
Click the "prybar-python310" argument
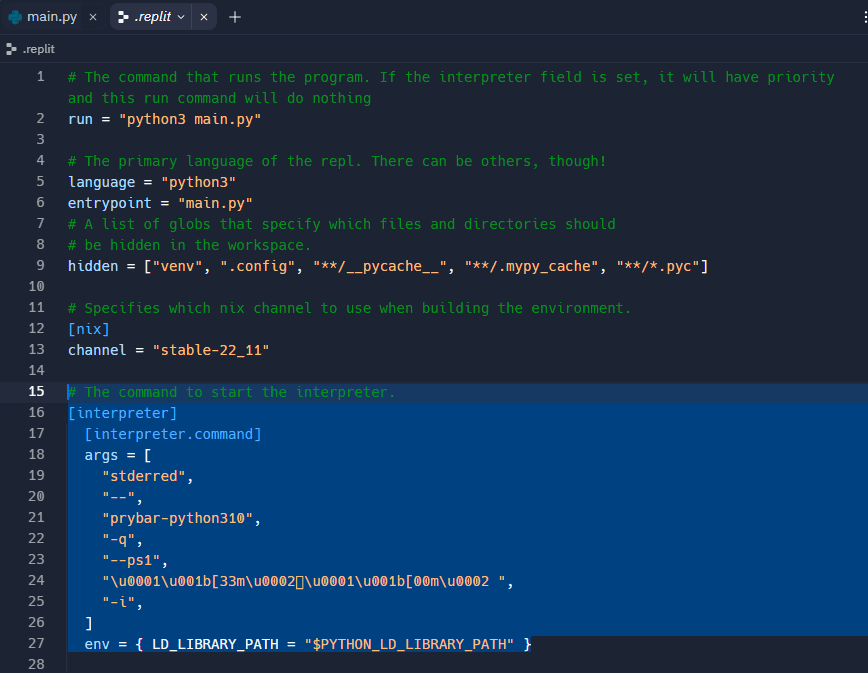coord(177,518)
